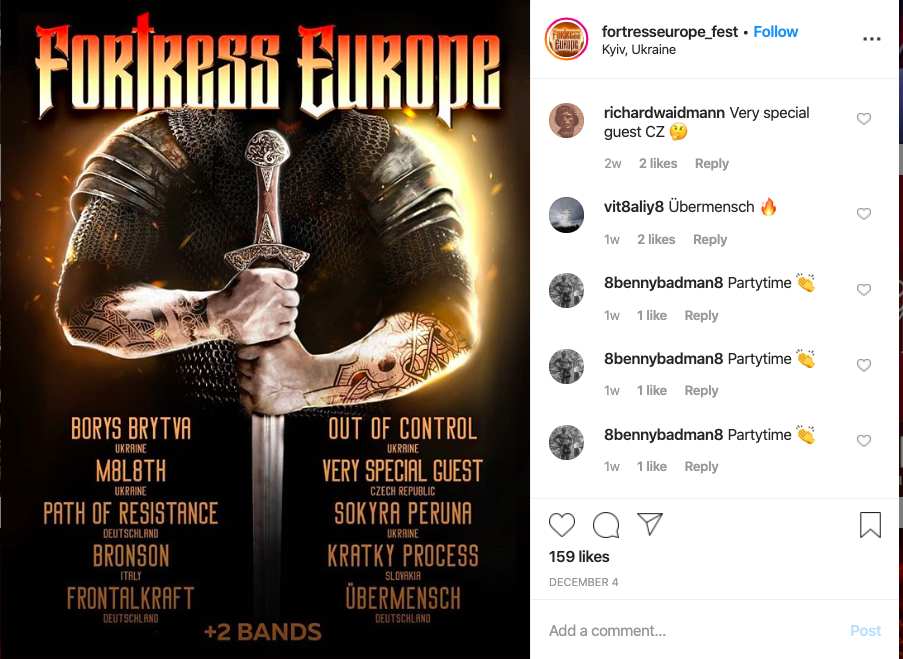Click the Add a comment field

pos(691,631)
